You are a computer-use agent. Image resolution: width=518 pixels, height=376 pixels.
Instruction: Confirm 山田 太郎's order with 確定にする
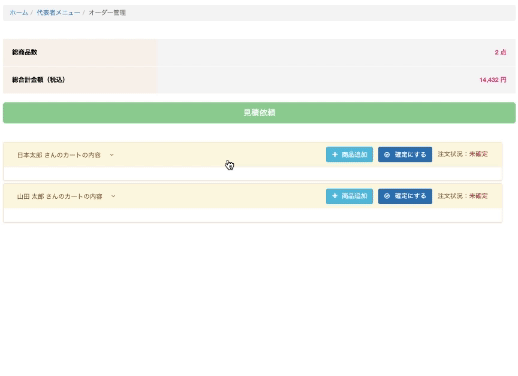405,196
